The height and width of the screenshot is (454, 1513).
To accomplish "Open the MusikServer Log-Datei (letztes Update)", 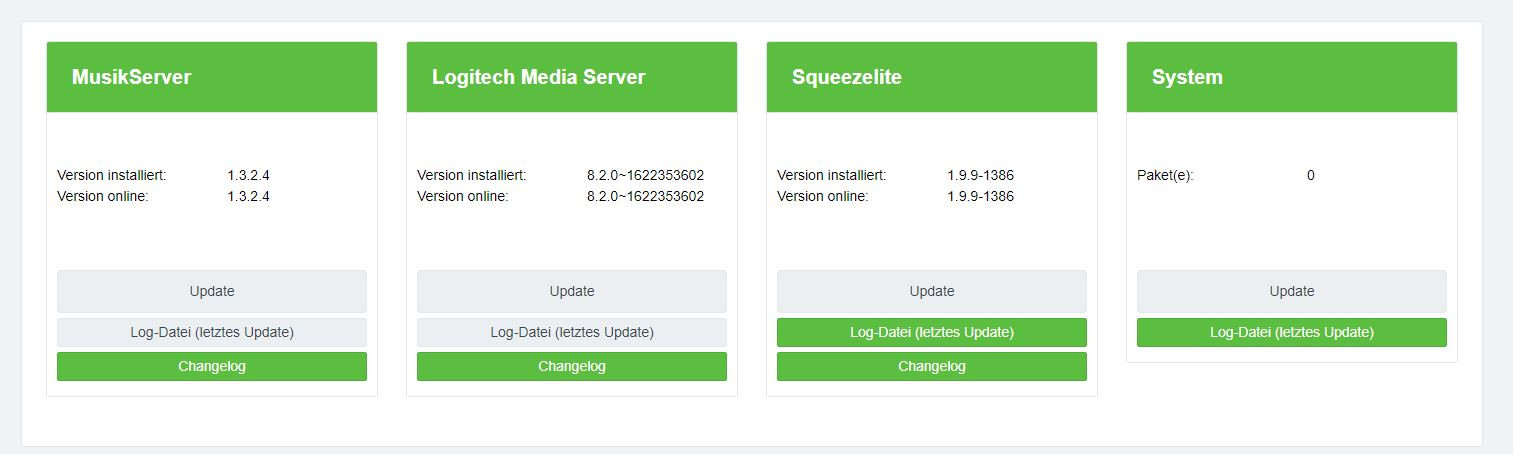I will point(212,332).
